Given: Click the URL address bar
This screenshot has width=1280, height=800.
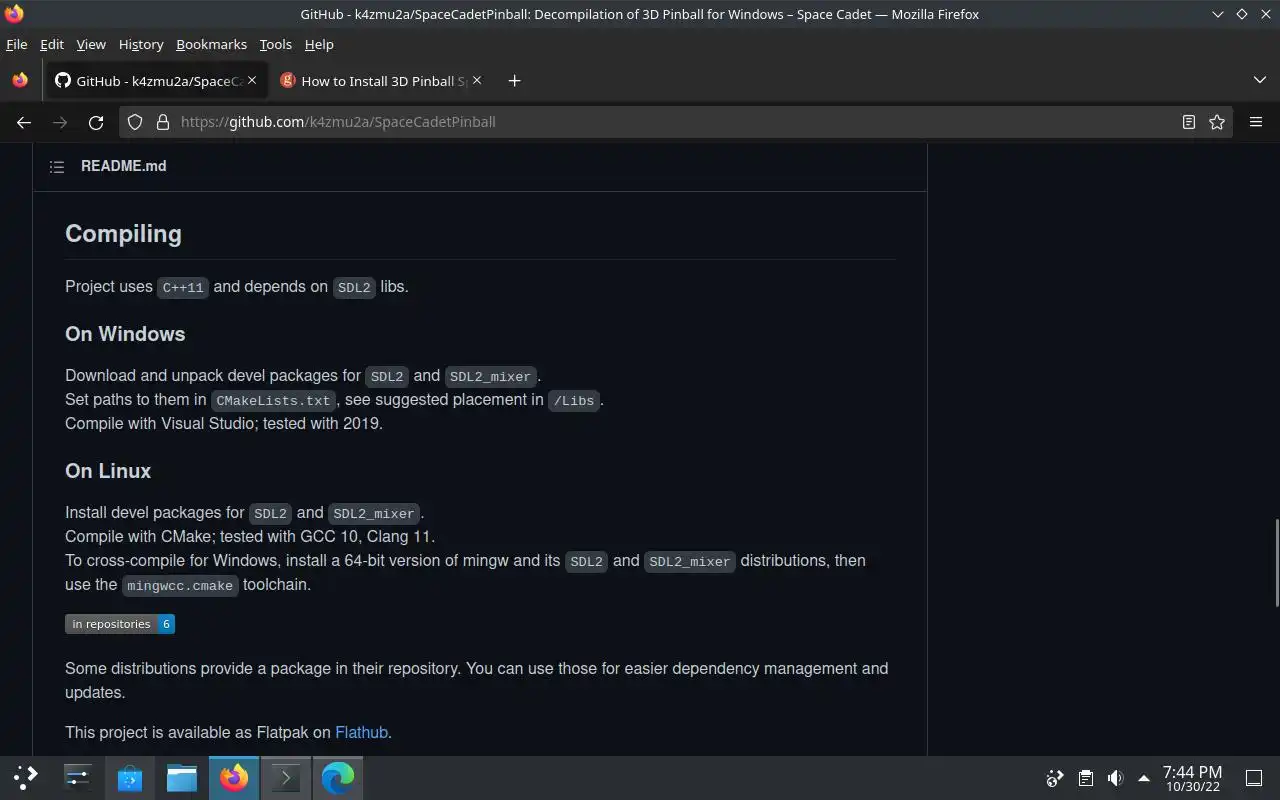Looking at the screenshot, I should click(x=676, y=122).
